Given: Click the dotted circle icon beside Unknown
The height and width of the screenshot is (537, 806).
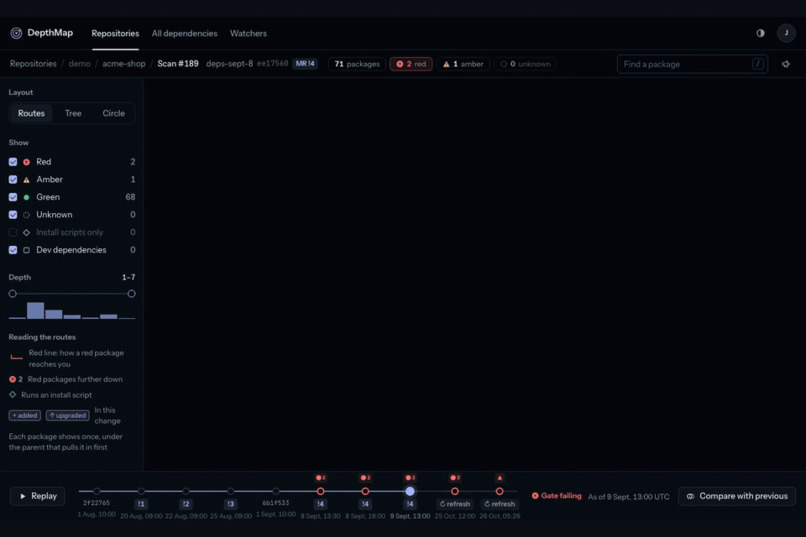Looking at the screenshot, I should 26,215.
